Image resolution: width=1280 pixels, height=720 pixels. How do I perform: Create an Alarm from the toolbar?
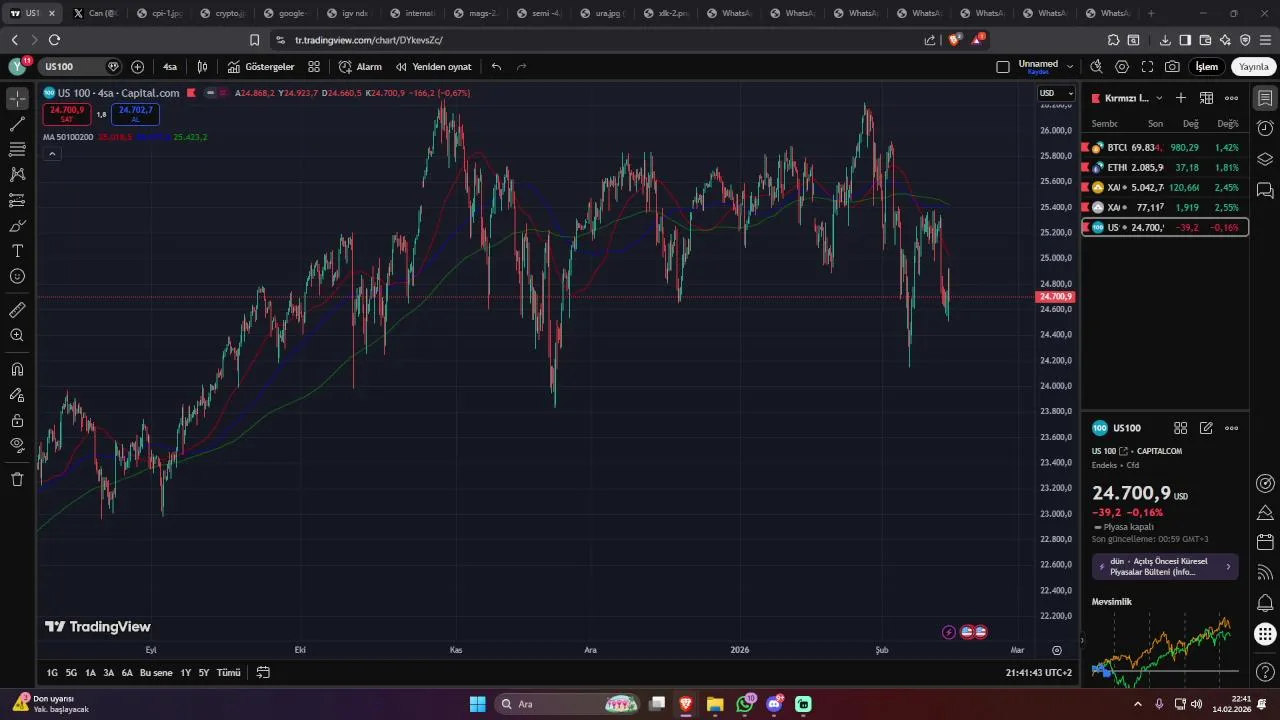(360, 67)
